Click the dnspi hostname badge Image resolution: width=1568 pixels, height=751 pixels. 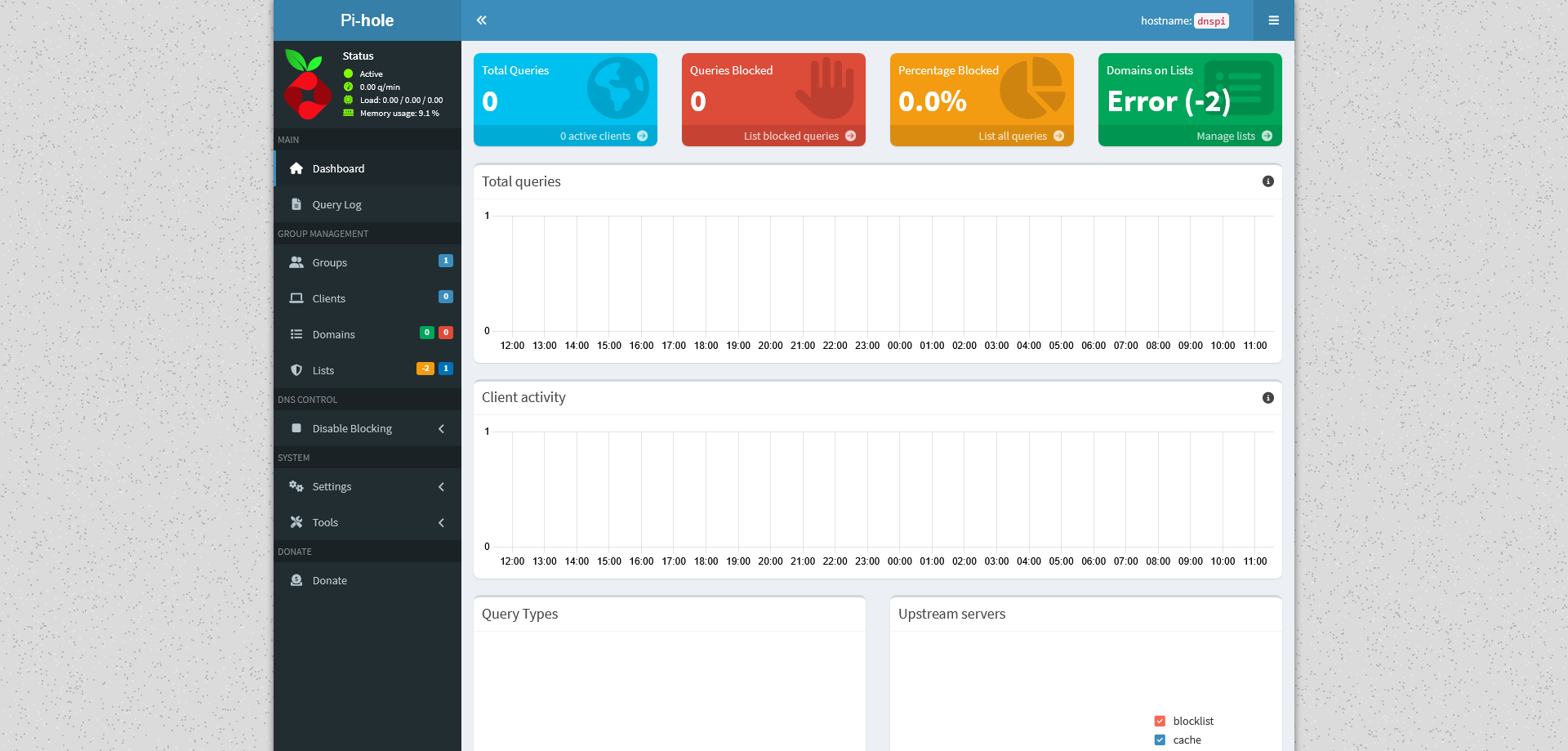(1211, 21)
